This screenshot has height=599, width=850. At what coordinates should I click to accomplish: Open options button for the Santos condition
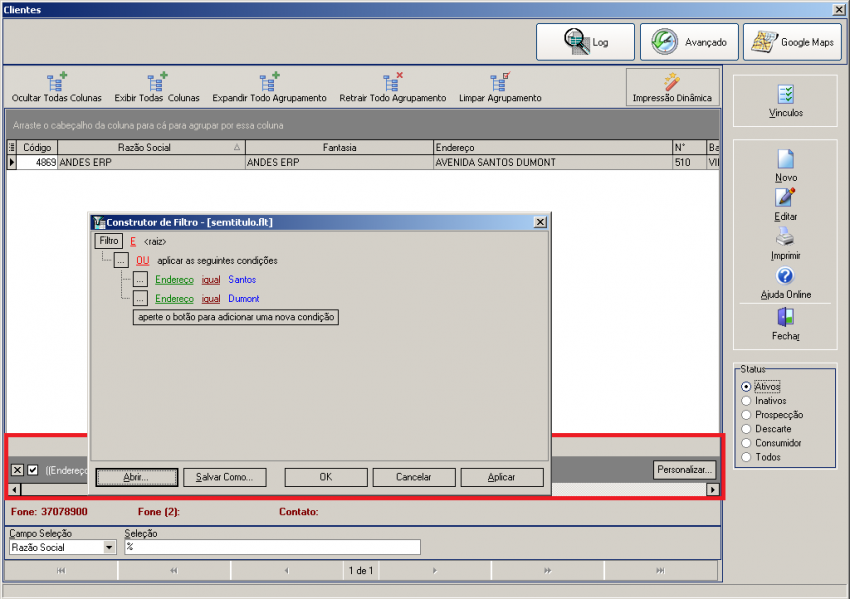point(140,280)
